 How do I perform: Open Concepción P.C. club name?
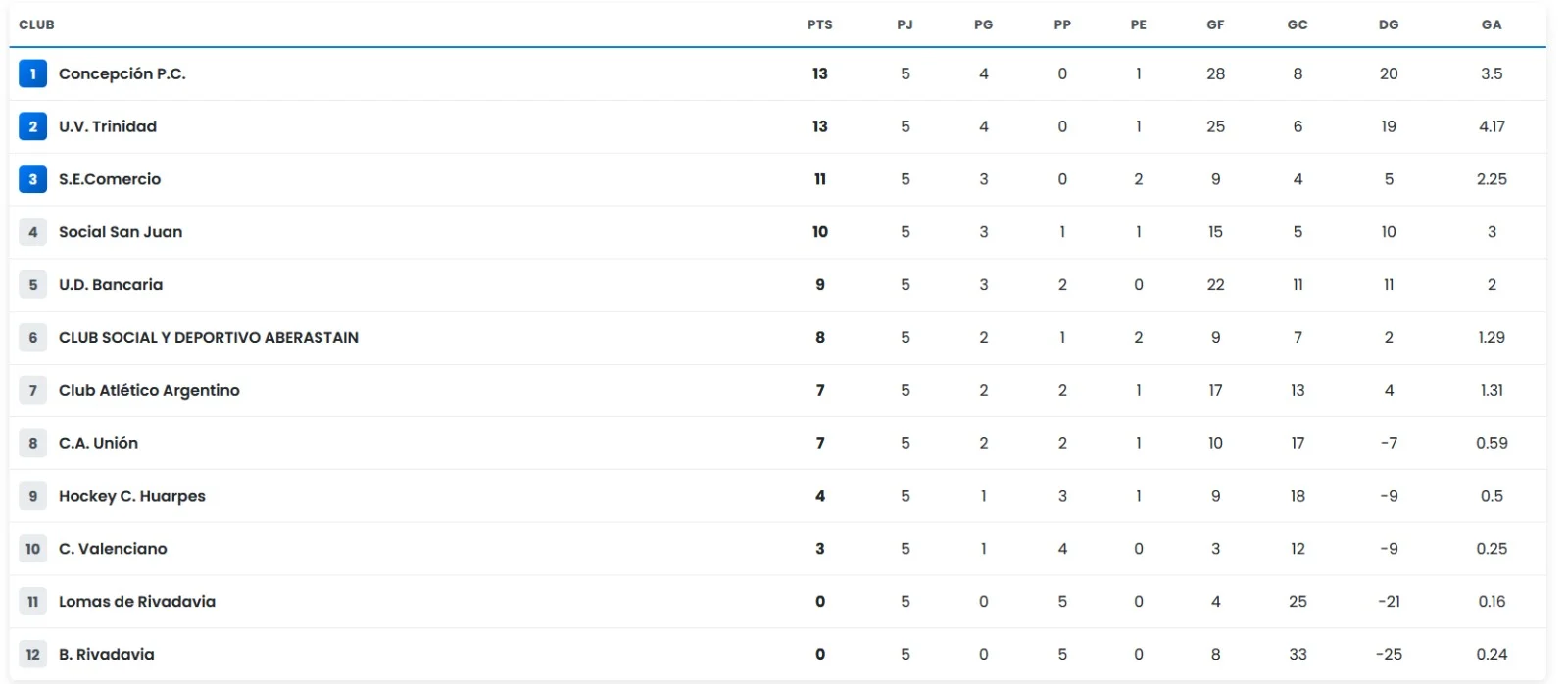click(122, 73)
